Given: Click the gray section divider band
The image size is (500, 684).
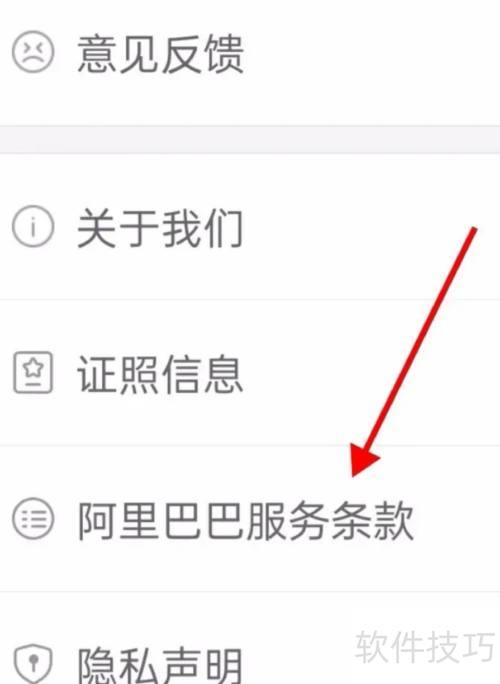Looking at the screenshot, I should (250, 140).
